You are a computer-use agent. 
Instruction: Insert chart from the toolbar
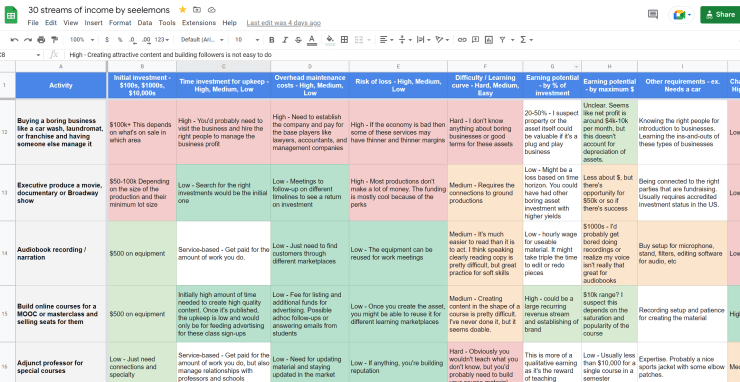click(489, 40)
